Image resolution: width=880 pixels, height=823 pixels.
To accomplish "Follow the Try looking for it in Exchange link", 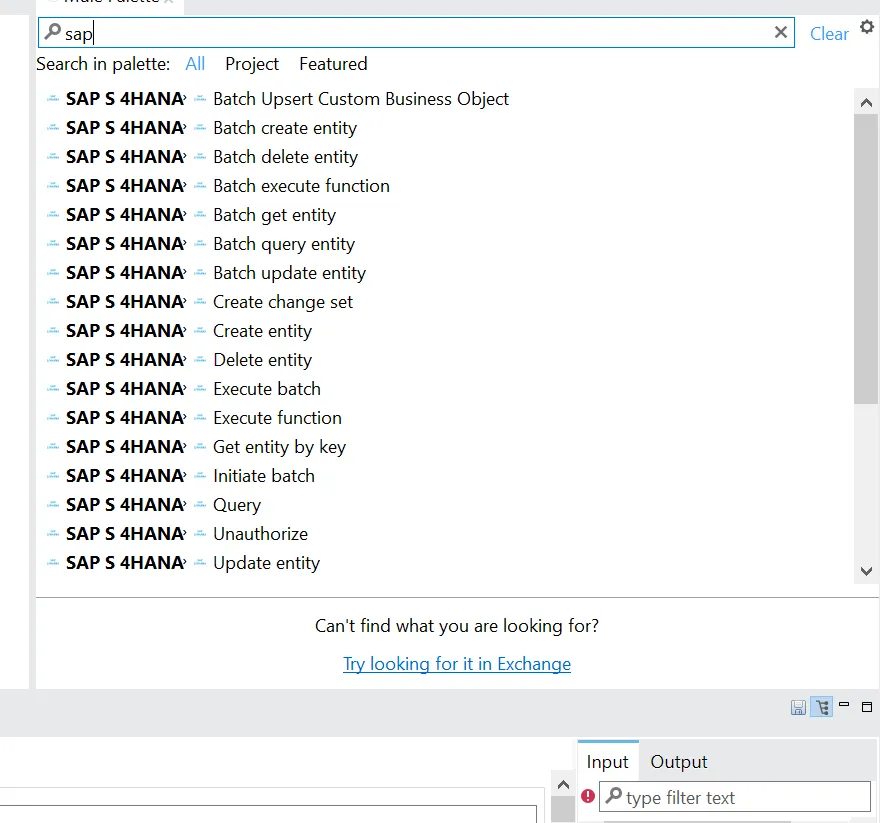I will (x=457, y=663).
